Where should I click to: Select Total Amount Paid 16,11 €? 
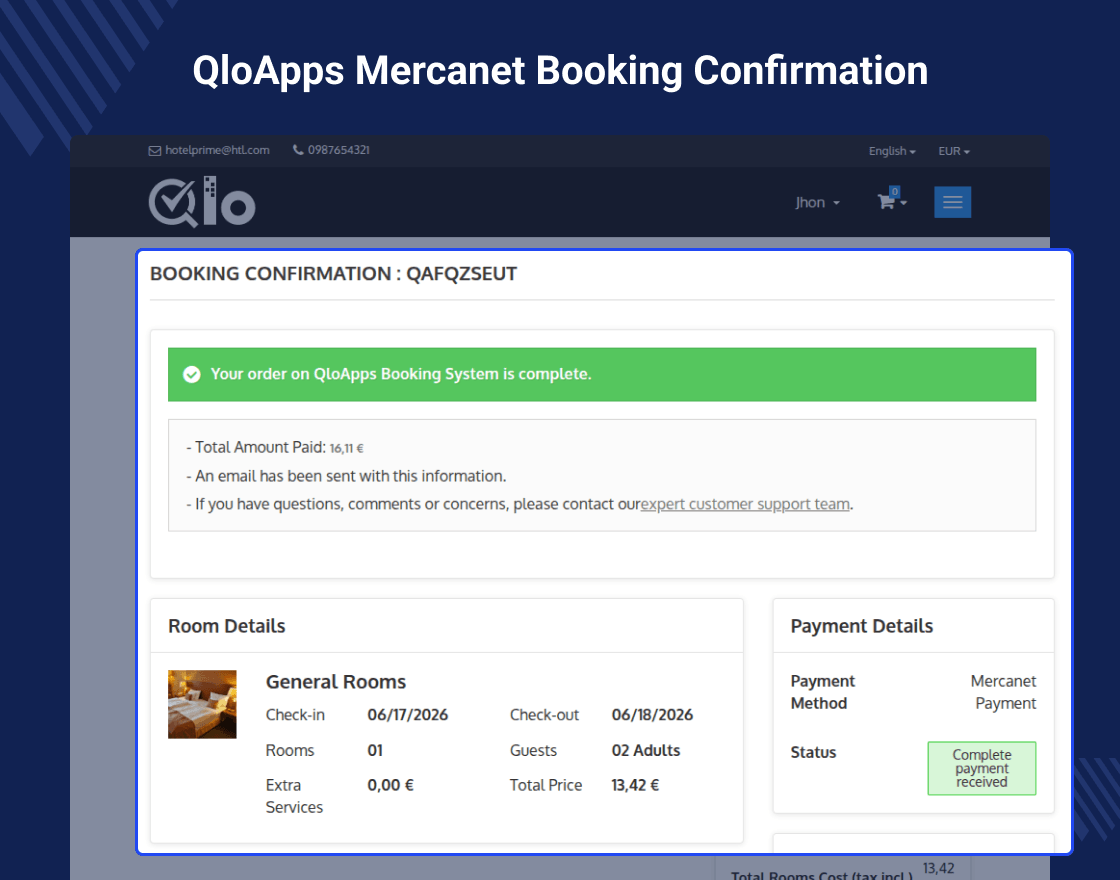tap(275, 448)
